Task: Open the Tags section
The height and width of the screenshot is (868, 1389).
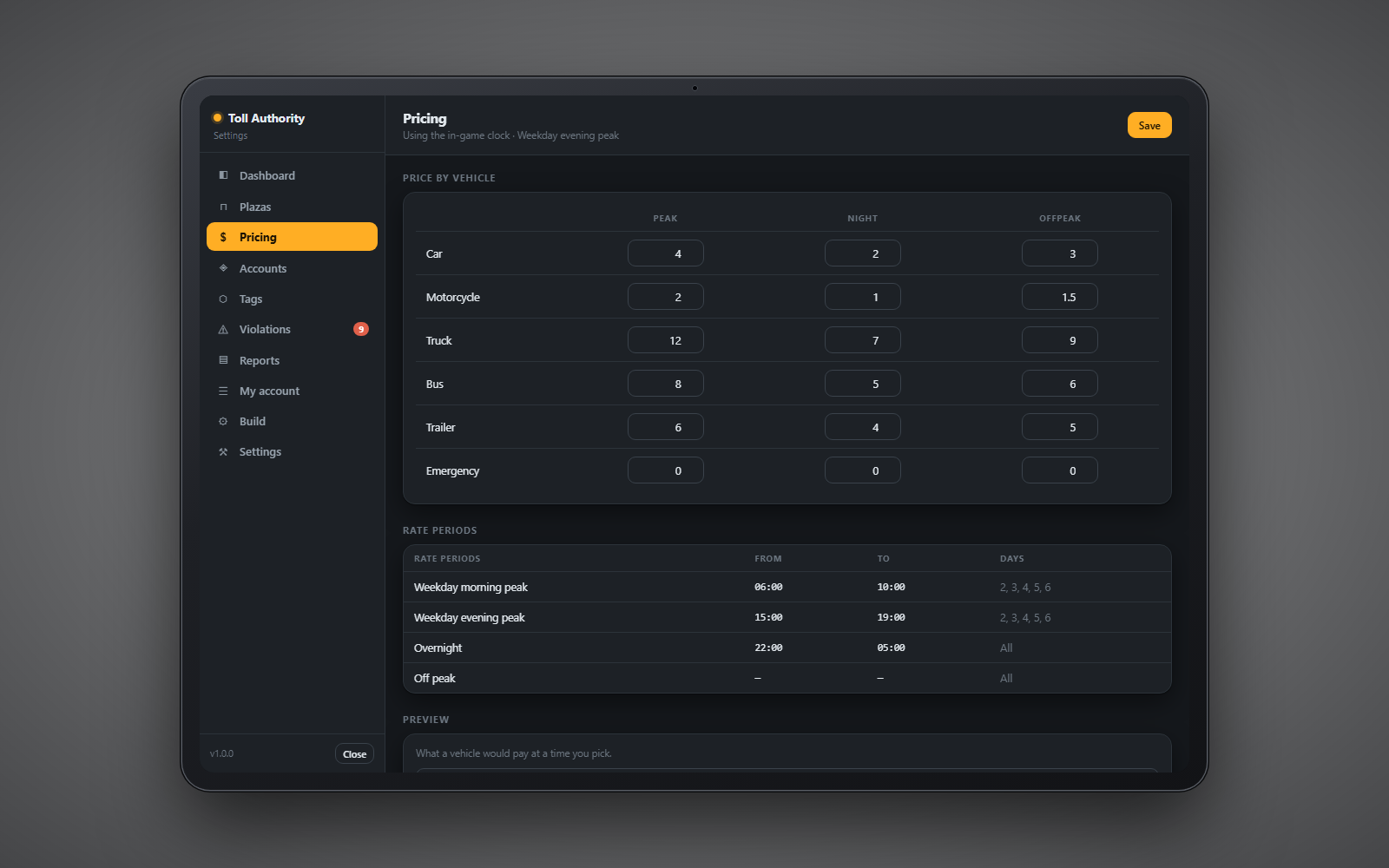Action: click(x=292, y=299)
